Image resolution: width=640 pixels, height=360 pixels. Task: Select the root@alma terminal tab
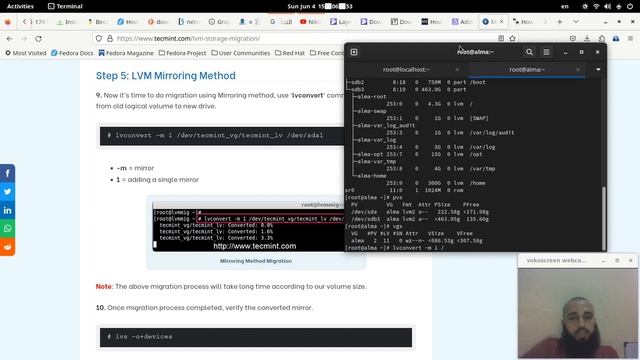527,70
